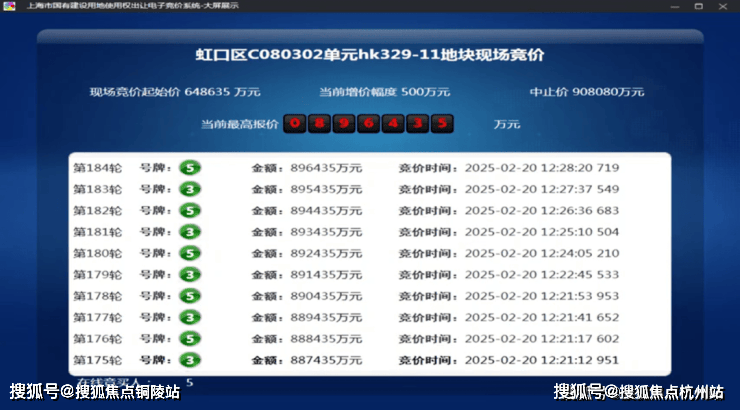Click the green number 5 badge in round 176

point(190,339)
